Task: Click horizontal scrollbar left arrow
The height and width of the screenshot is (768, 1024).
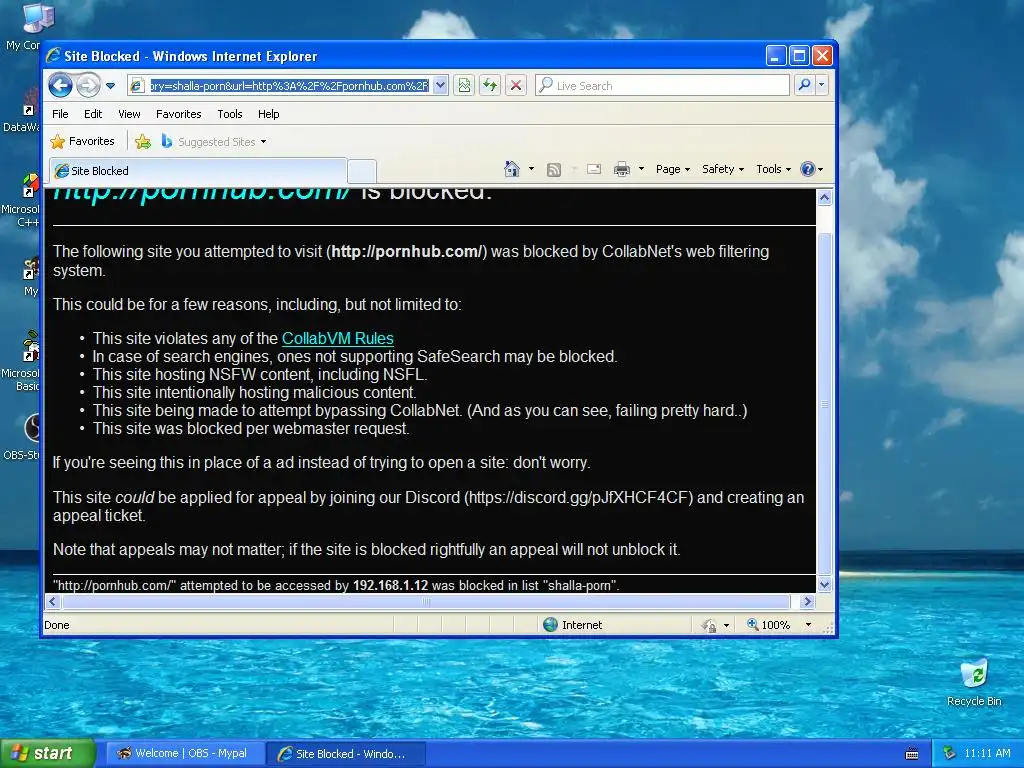Action: click(x=53, y=601)
